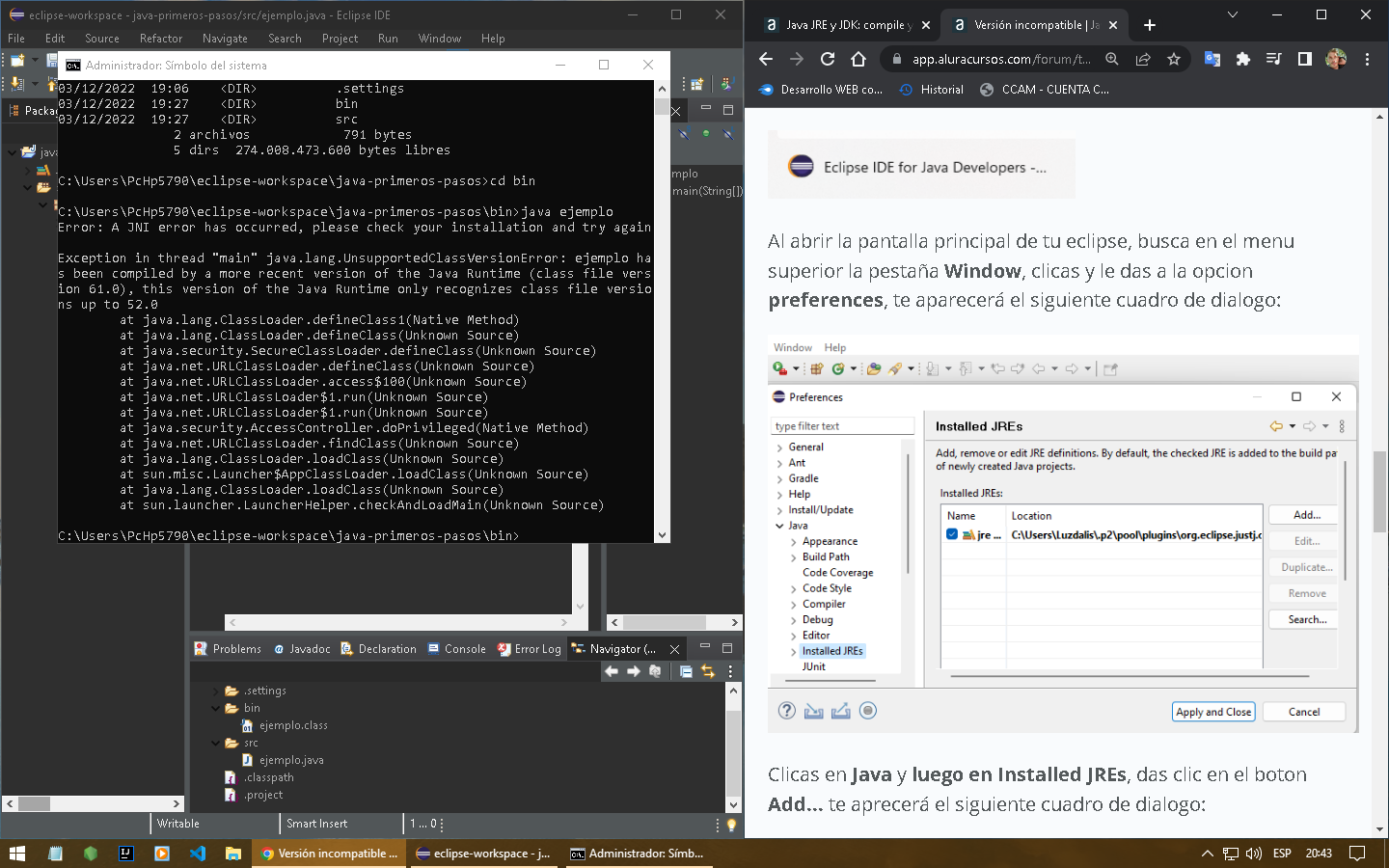
Task: Close the Versión incompatible Chrome tab
Action: (x=1113, y=25)
